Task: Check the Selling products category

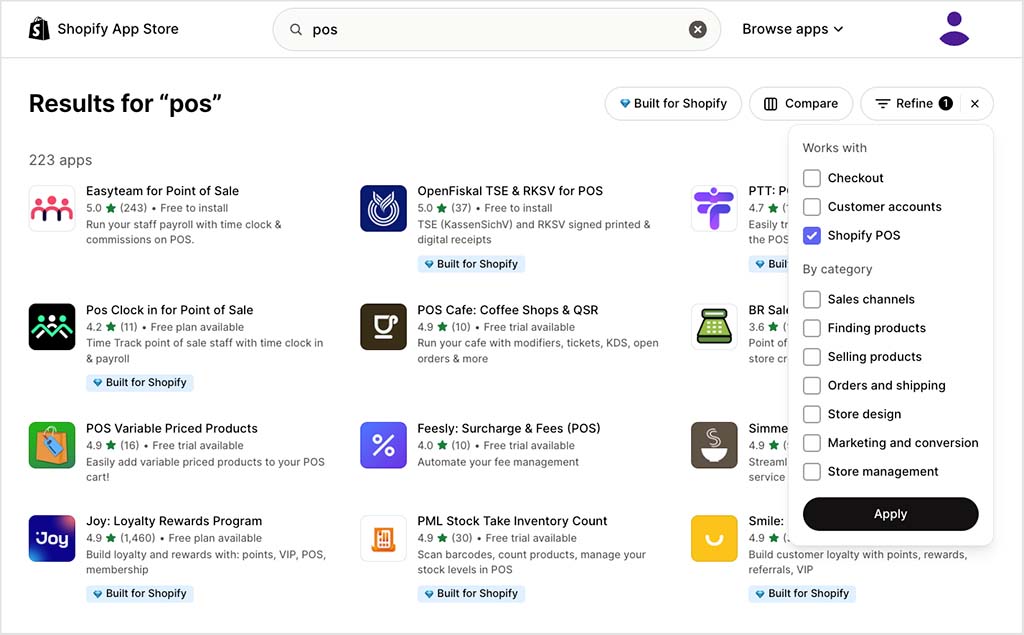Action: click(812, 357)
